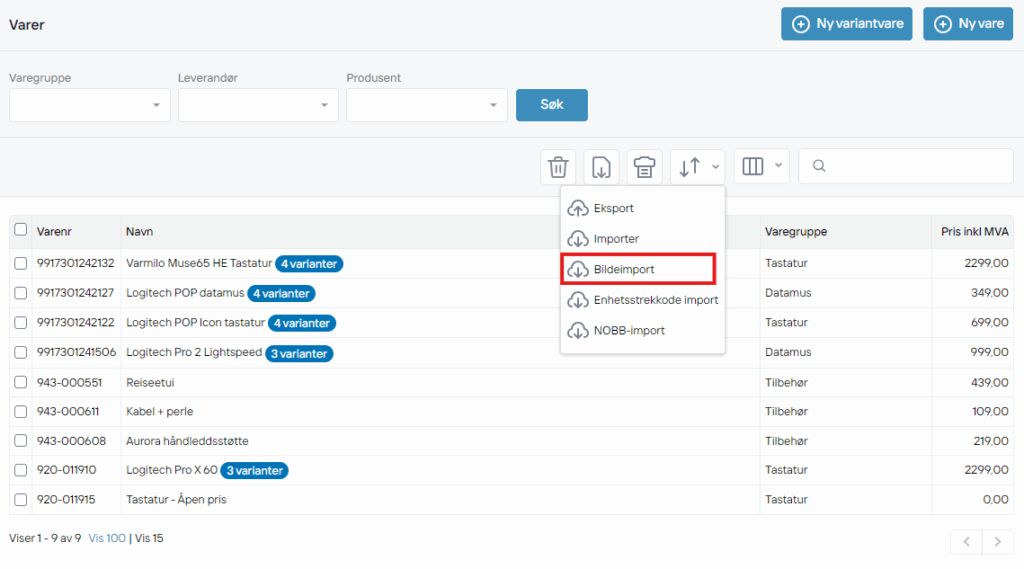Click the printer icon in toolbar

pyautogui.click(x=644, y=167)
